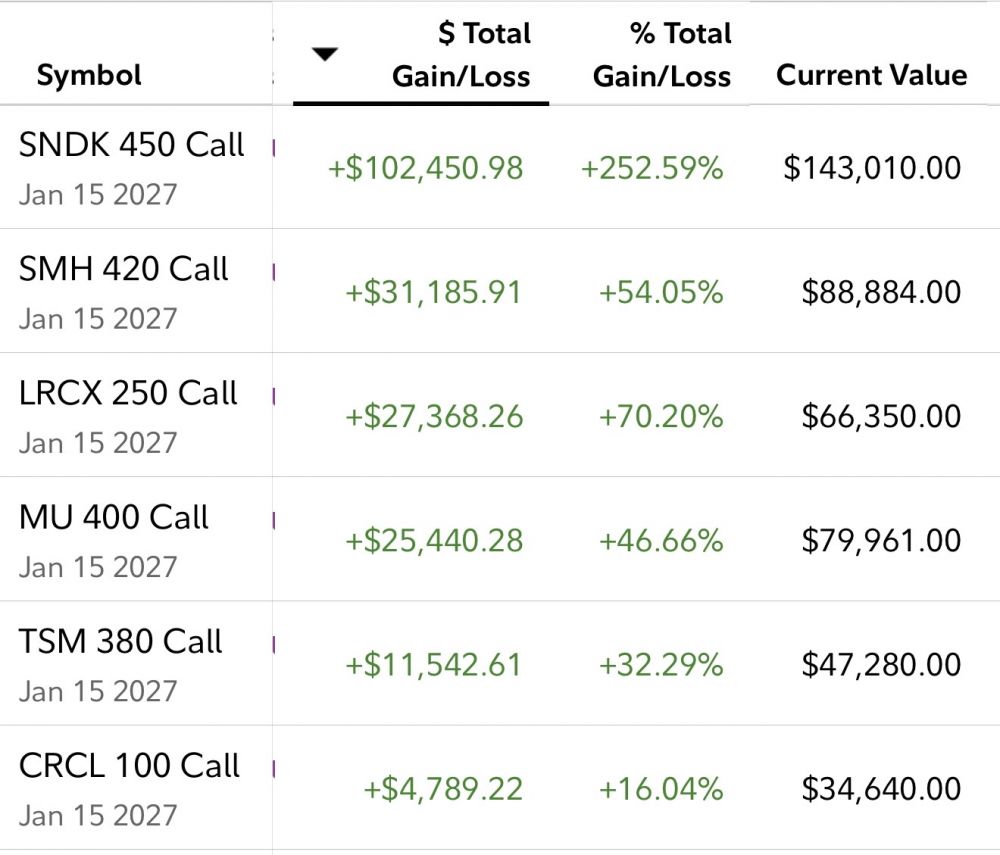1000x855 pixels.
Task: Click SNDK current value $143,010.00
Action: tap(872, 168)
